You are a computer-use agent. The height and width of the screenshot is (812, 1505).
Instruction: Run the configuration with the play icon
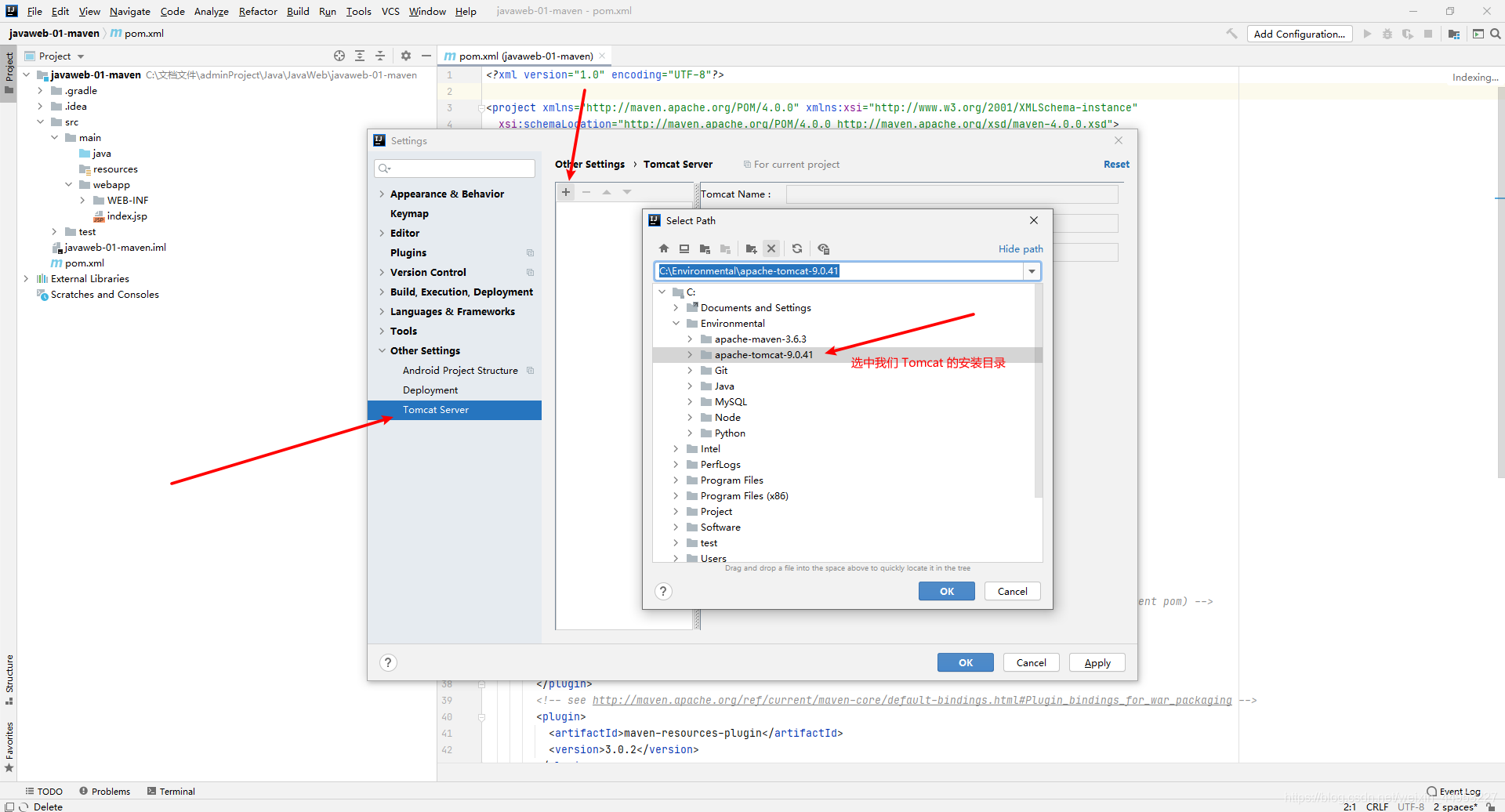point(1367,34)
